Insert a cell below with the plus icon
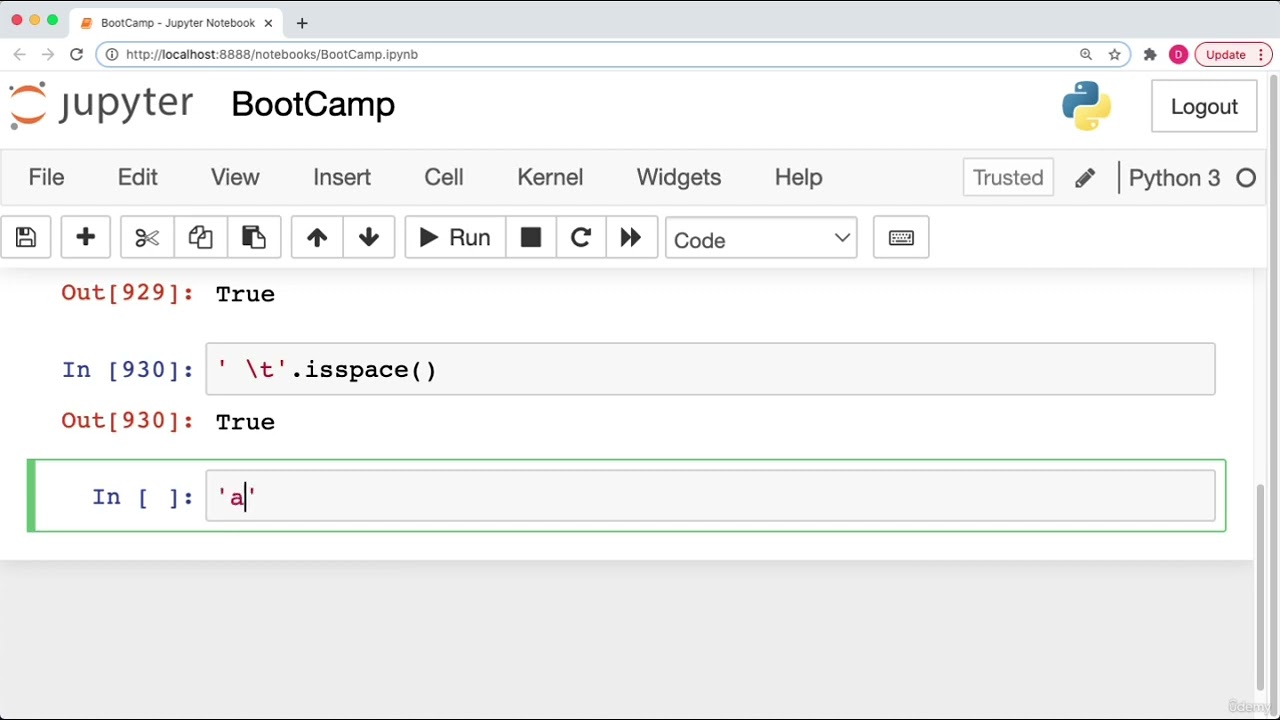This screenshot has height=720, width=1280. pos(85,238)
